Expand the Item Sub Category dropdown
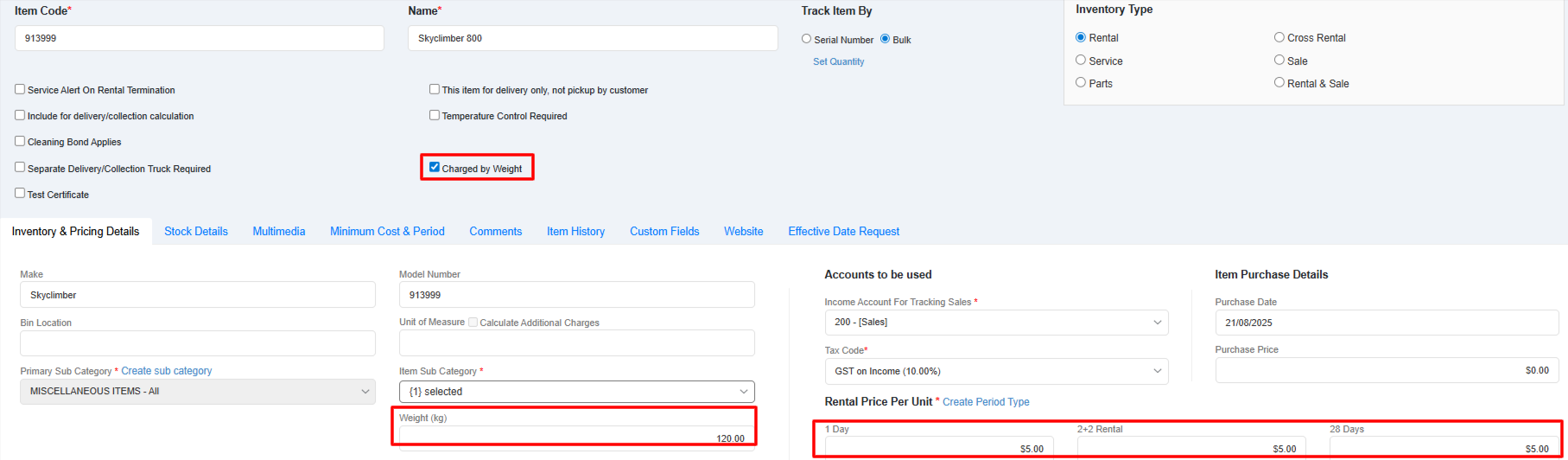The image size is (1568, 460). click(x=576, y=392)
